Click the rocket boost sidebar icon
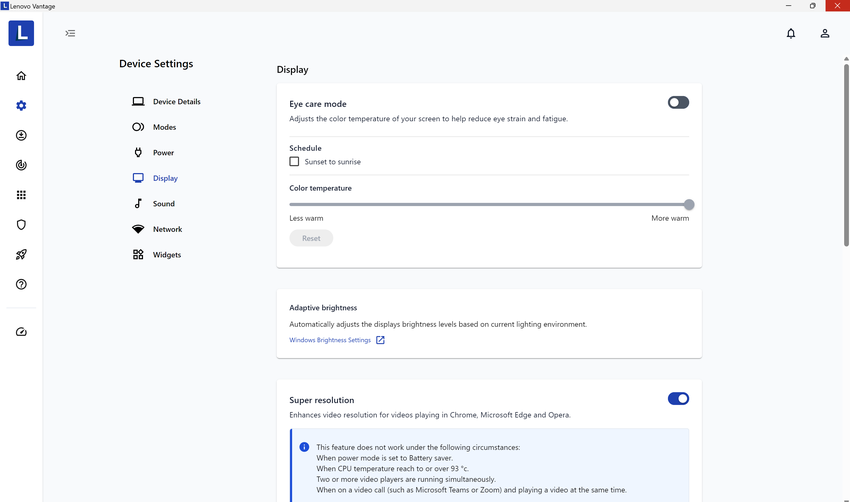This screenshot has width=850, height=502. (21, 255)
